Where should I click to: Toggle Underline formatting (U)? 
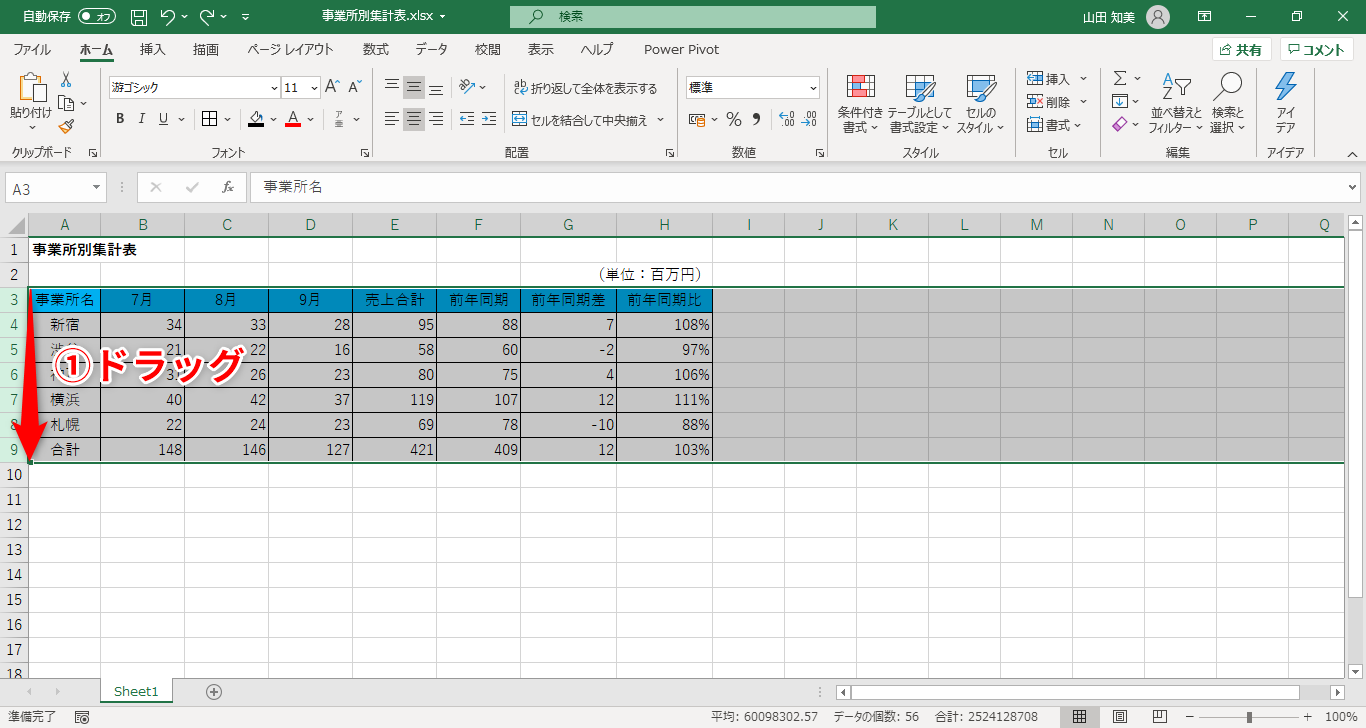click(163, 119)
